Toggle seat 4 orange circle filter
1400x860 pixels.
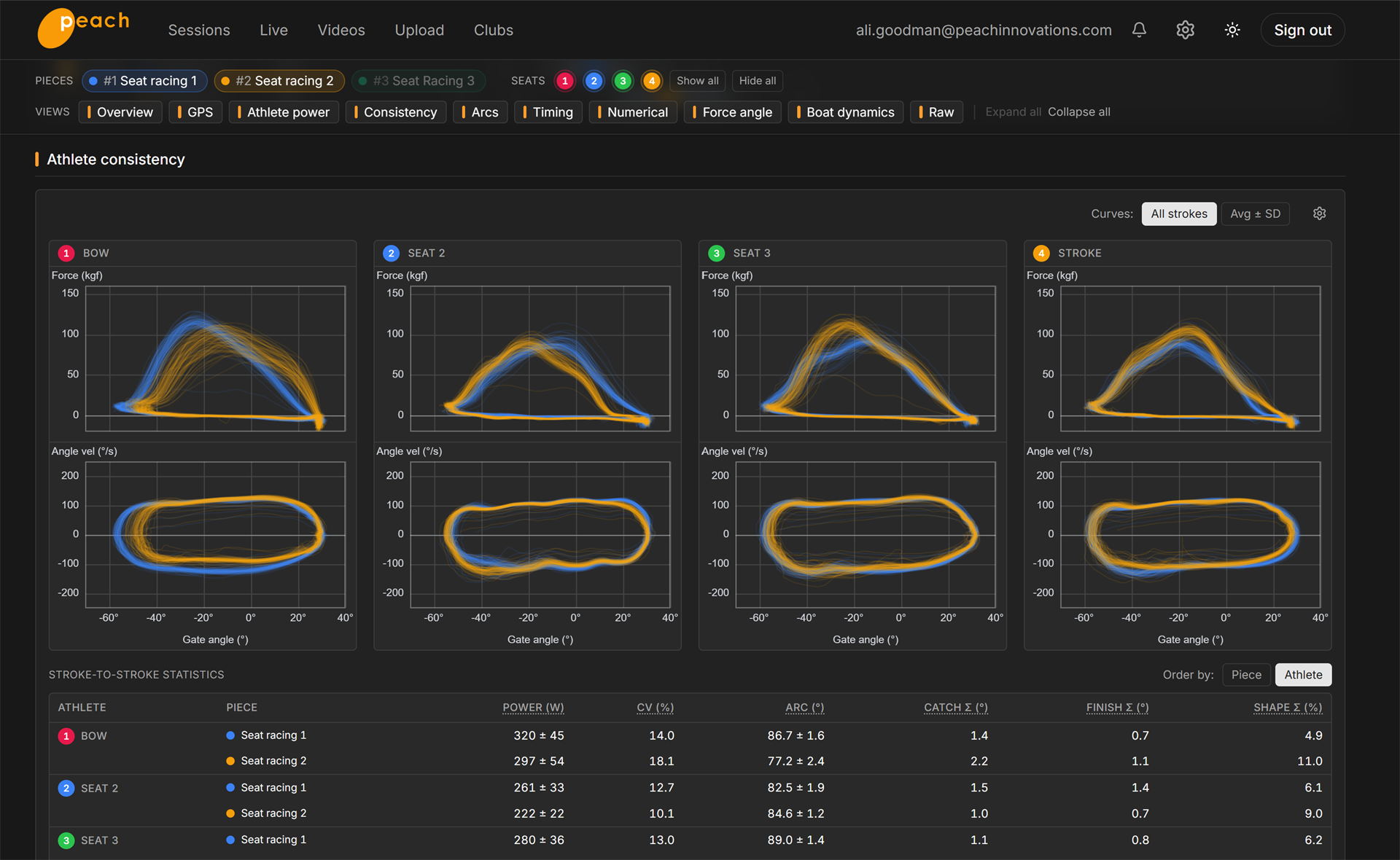point(652,81)
